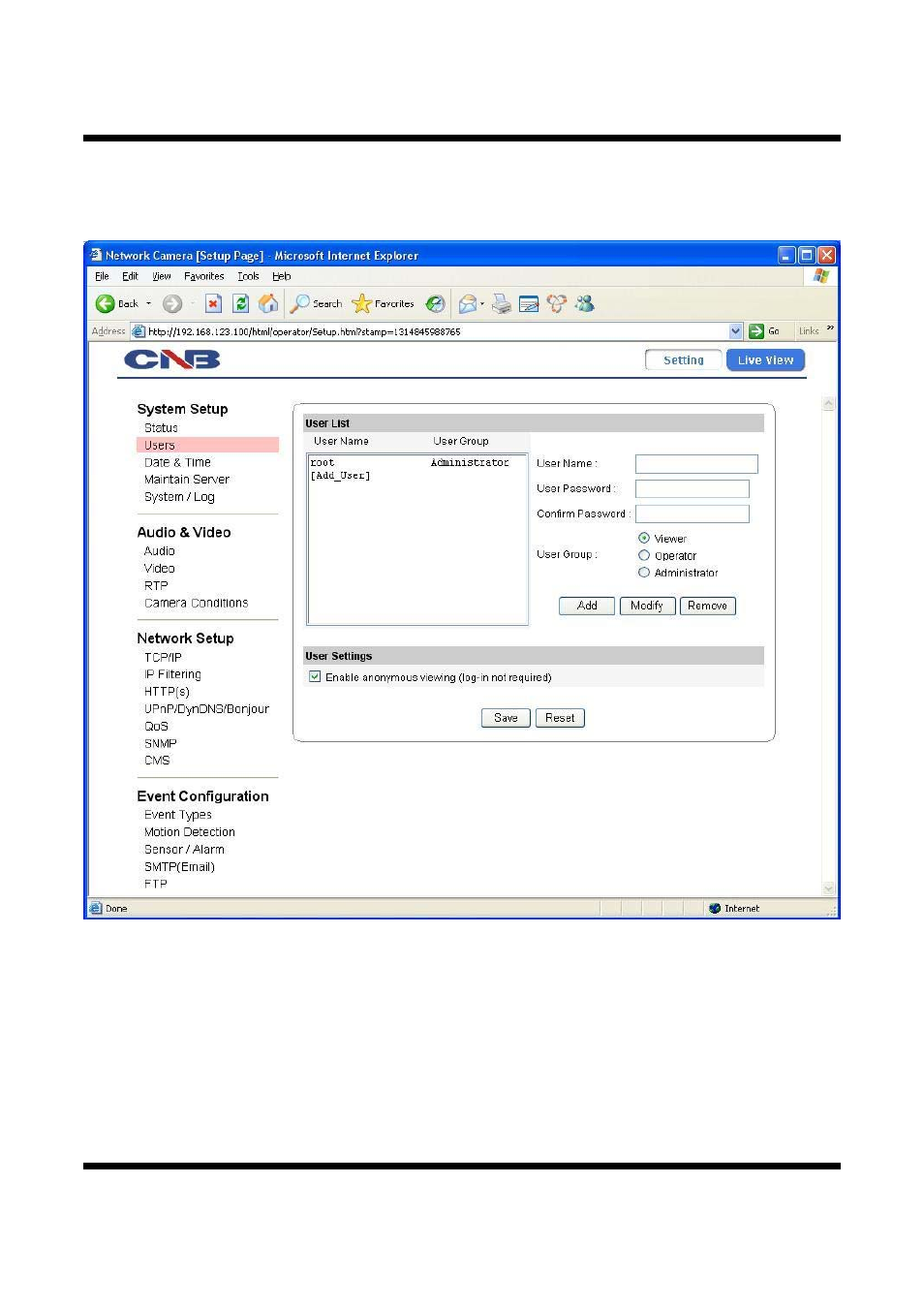This screenshot has height=1308, width=924.
Task: Focus the User Password field
Action: pos(693,489)
